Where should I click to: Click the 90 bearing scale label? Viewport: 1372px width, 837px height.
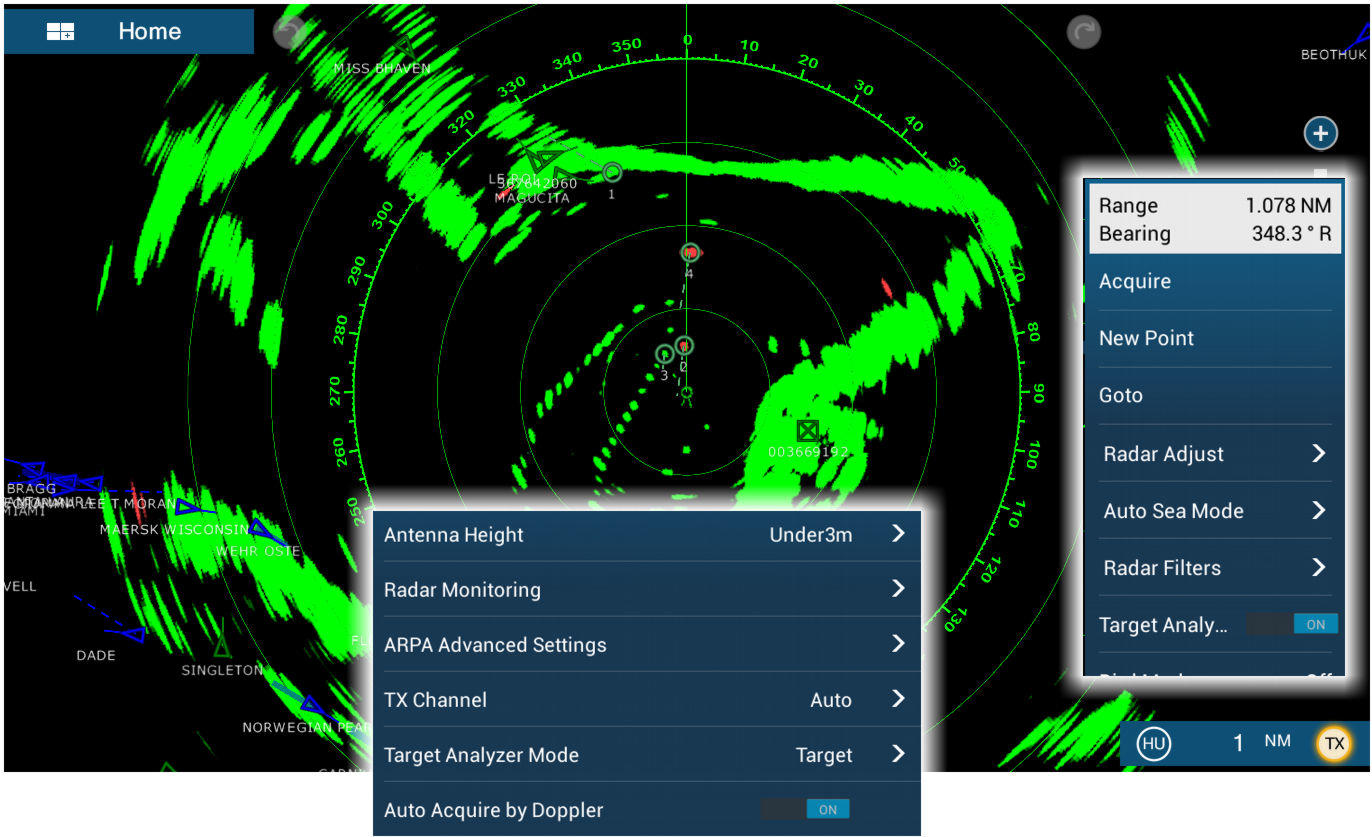[1038, 393]
